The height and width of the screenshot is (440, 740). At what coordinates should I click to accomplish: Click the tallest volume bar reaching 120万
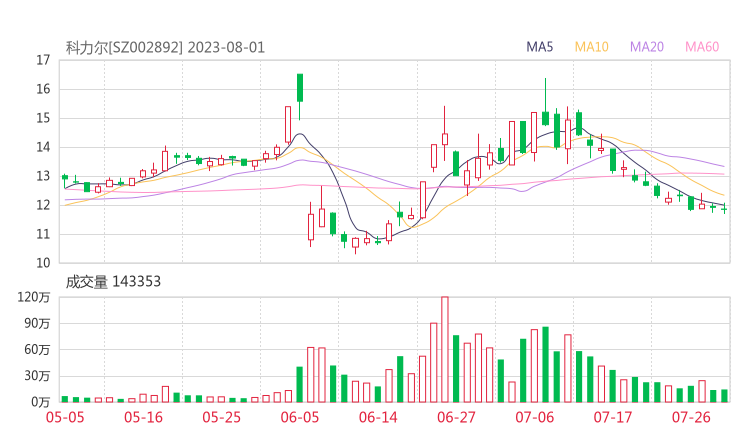445,349
